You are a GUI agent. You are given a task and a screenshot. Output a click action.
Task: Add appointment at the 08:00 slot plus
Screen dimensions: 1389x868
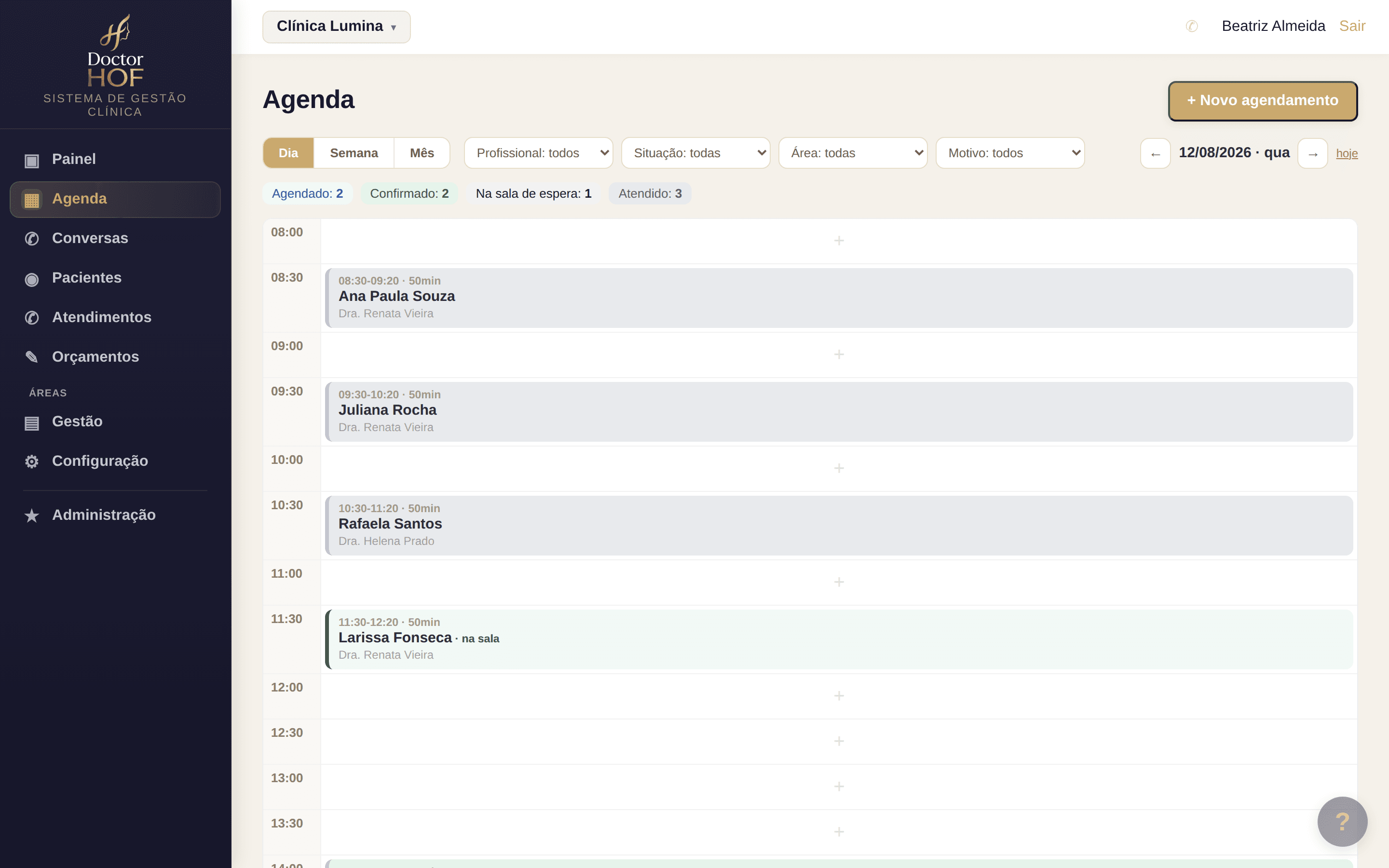click(x=839, y=241)
